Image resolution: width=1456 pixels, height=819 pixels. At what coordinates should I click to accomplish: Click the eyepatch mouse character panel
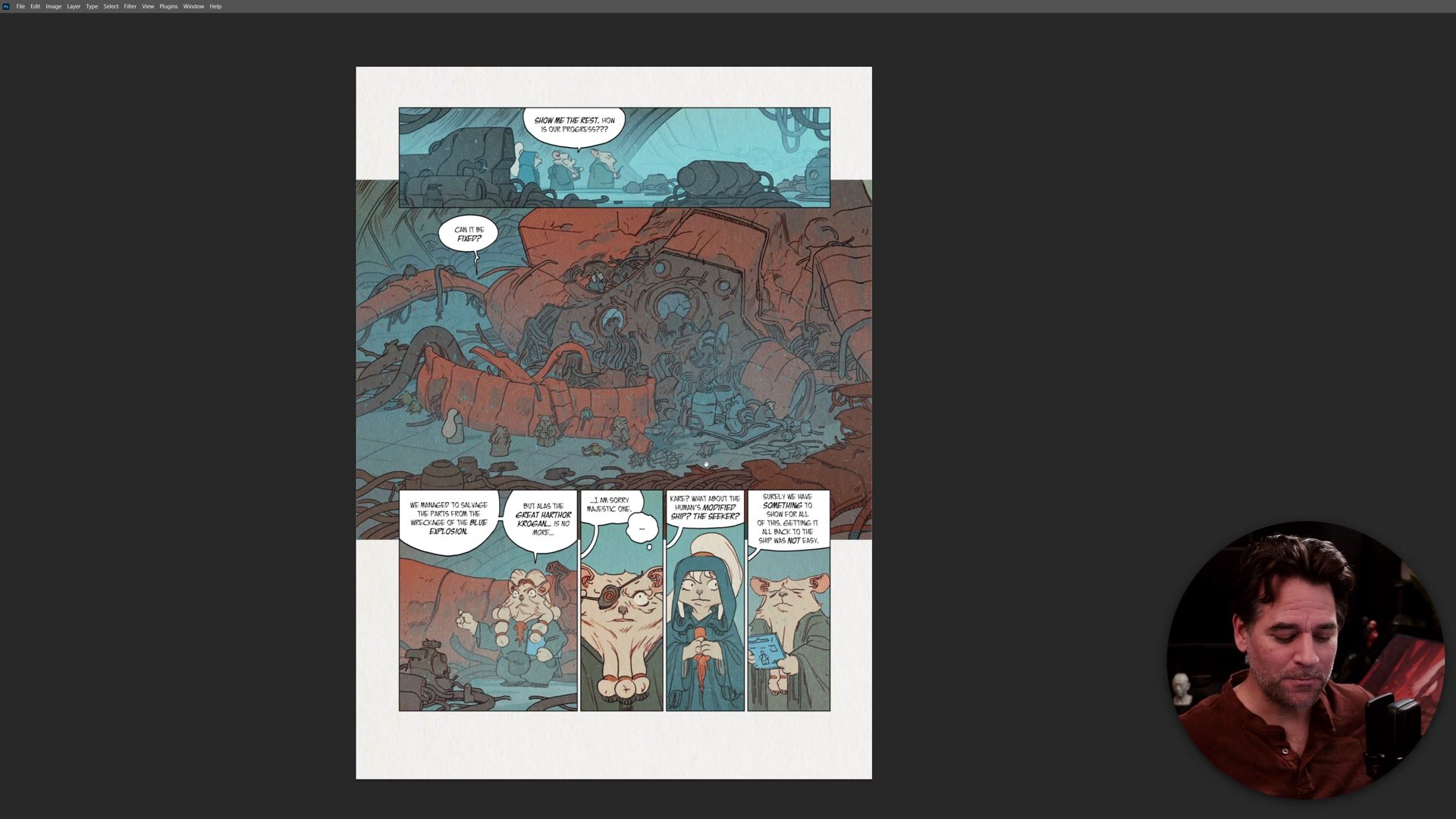coord(621,601)
